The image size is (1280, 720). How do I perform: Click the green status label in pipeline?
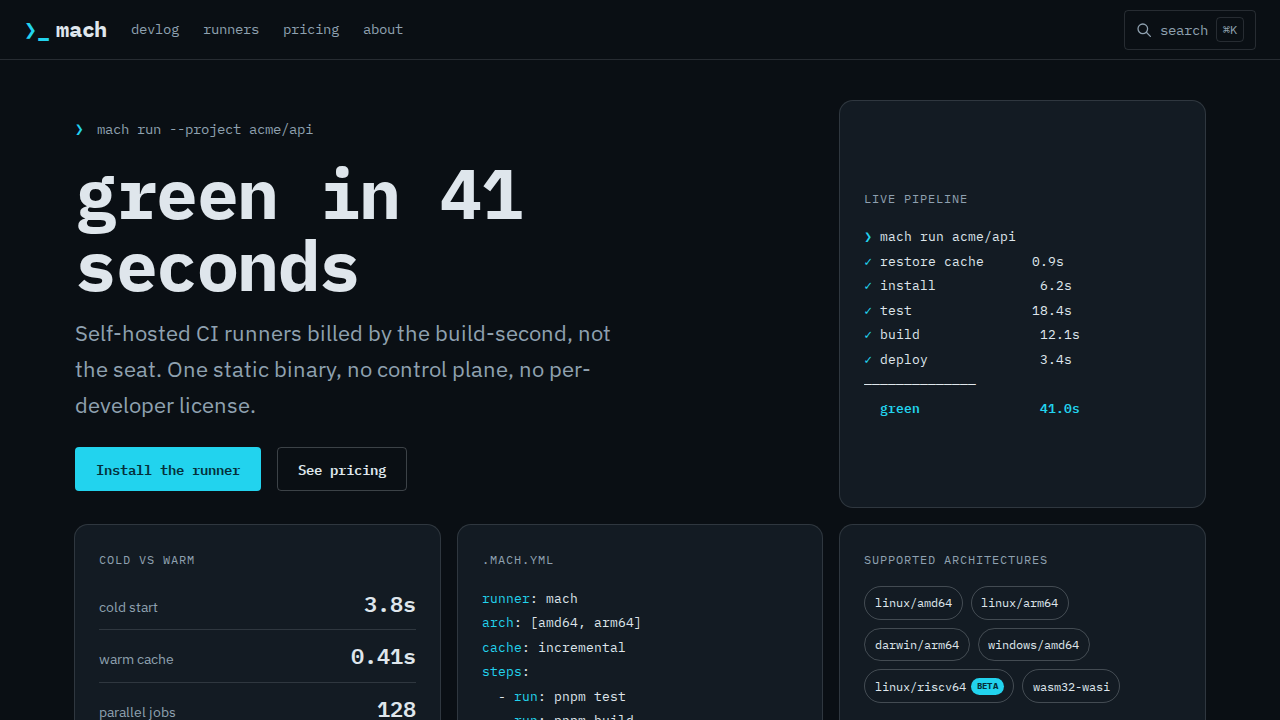point(900,409)
